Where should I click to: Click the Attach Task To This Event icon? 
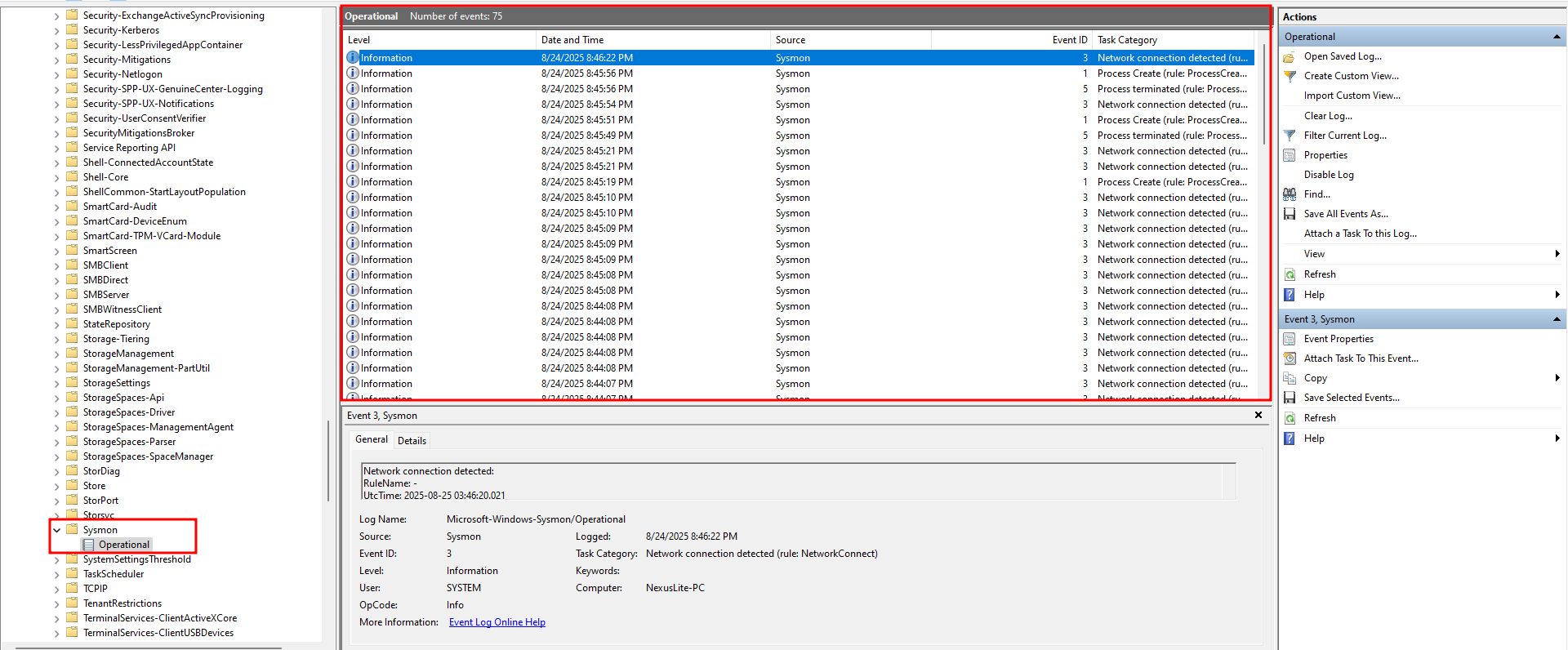1290,358
